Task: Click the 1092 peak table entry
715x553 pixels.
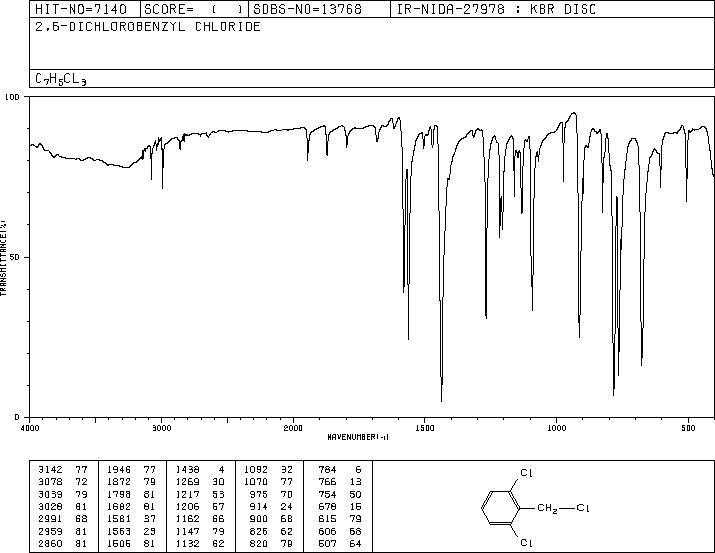Action: tap(269, 469)
